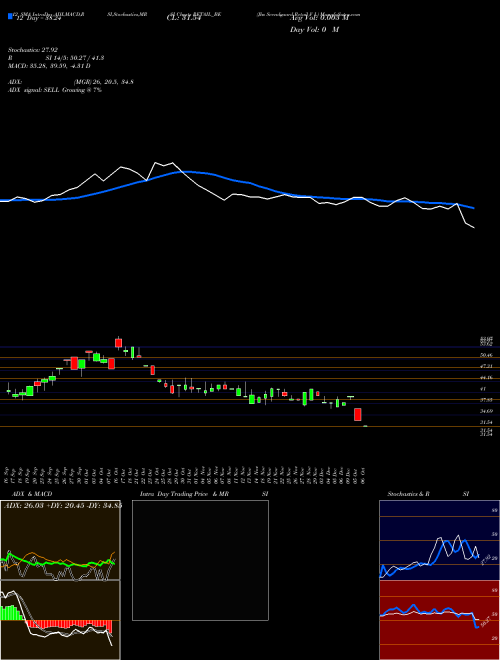Click the 'CL: 31.54' closing price text
Image resolution: width=500 pixels, height=660 pixels.
click(183, 18)
